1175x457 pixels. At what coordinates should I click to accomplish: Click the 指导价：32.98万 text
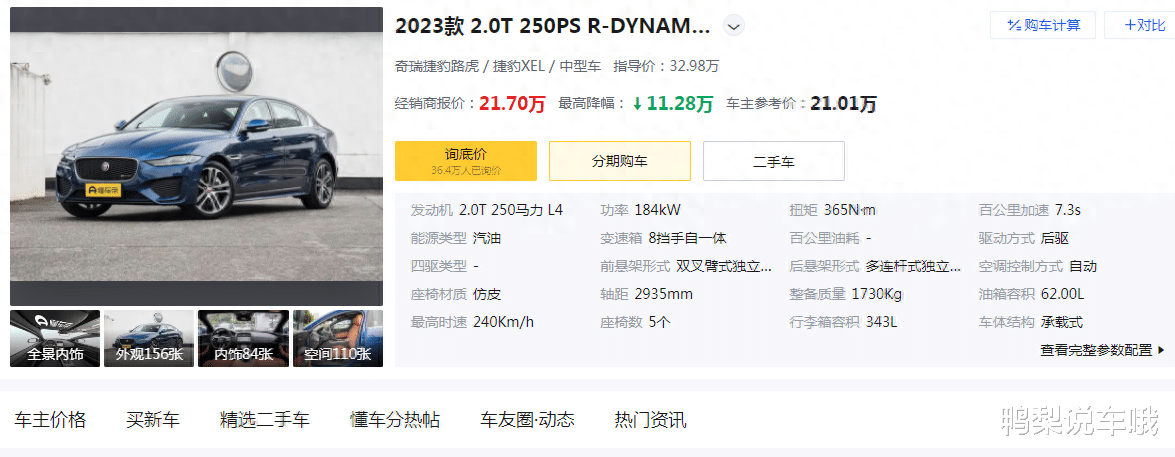tap(666, 66)
